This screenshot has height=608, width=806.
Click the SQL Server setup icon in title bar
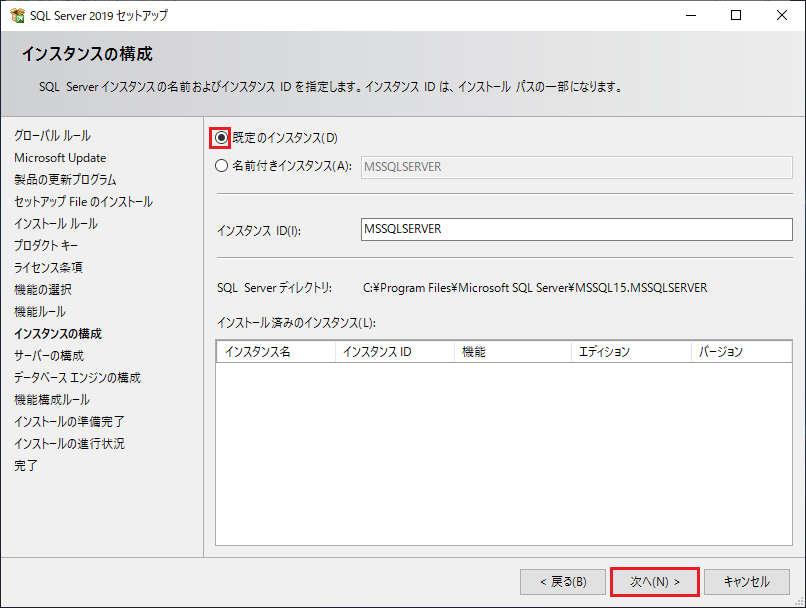pos(18,15)
